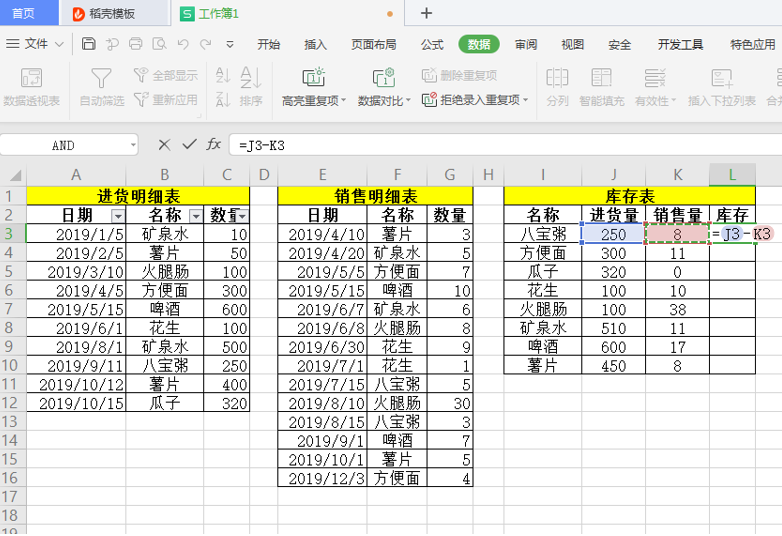Open the 高亮重复项 dropdown arrow
This screenshot has width=782, height=536.
pyautogui.click(x=343, y=101)
